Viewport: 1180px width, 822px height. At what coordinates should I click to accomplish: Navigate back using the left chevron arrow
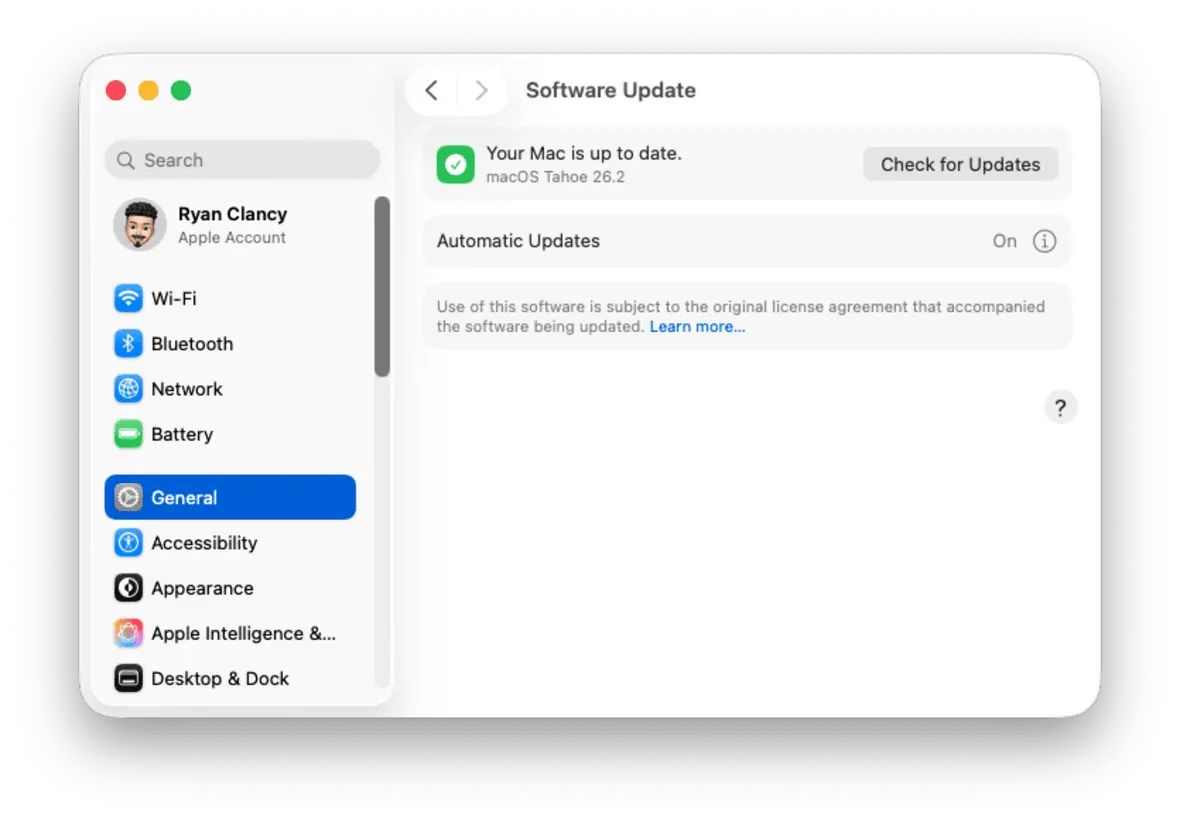(430, 90)
